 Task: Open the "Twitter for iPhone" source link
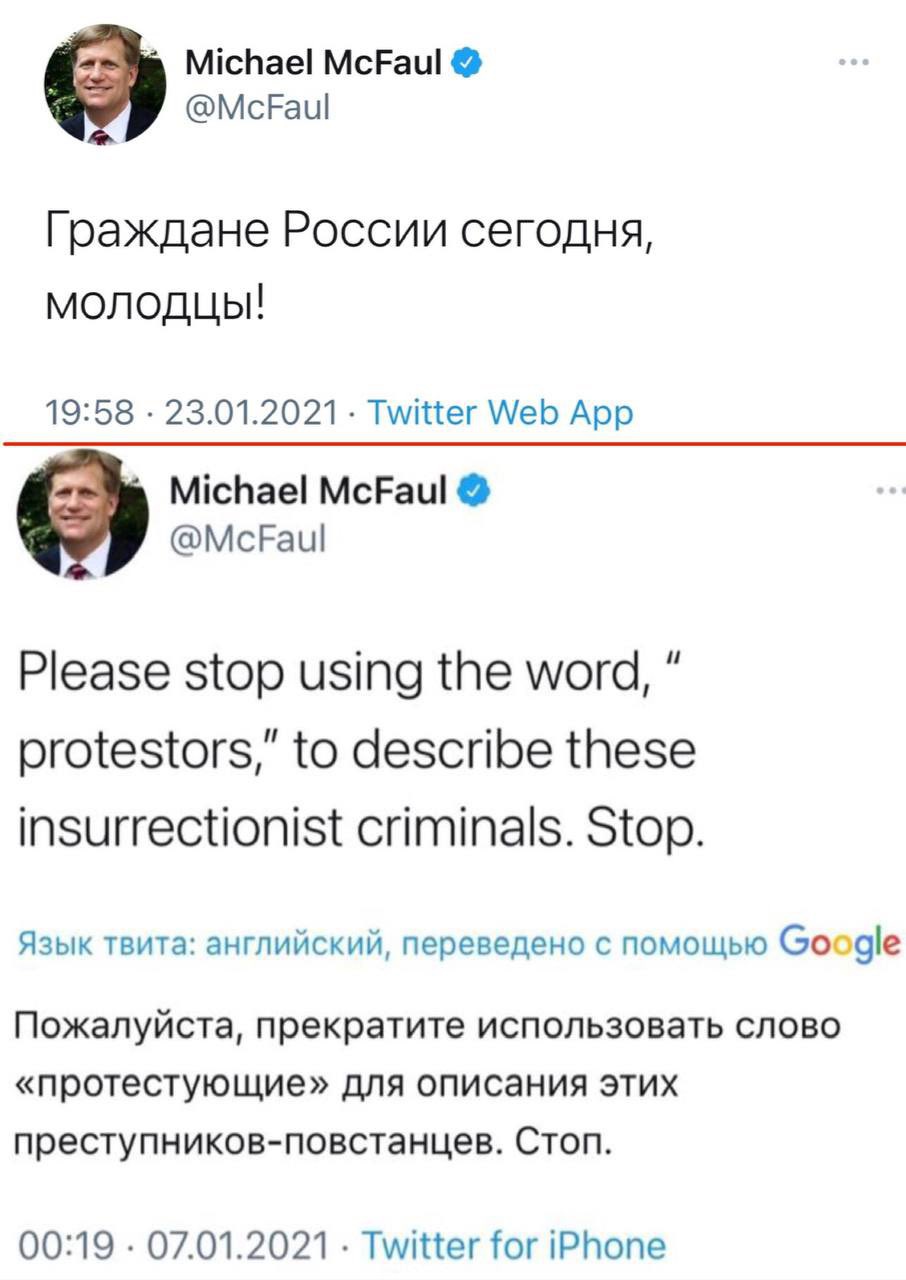pyautogui.click(x=512, y=1246)
